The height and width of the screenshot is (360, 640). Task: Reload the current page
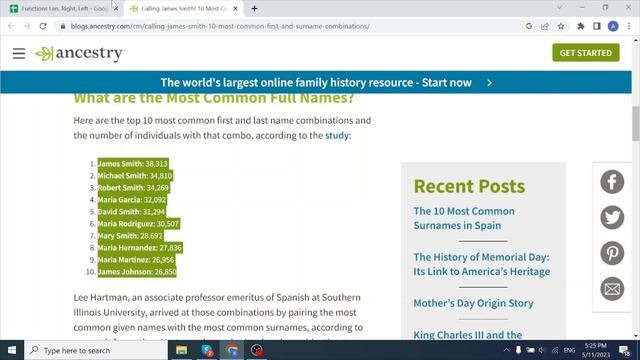(43, 26)
